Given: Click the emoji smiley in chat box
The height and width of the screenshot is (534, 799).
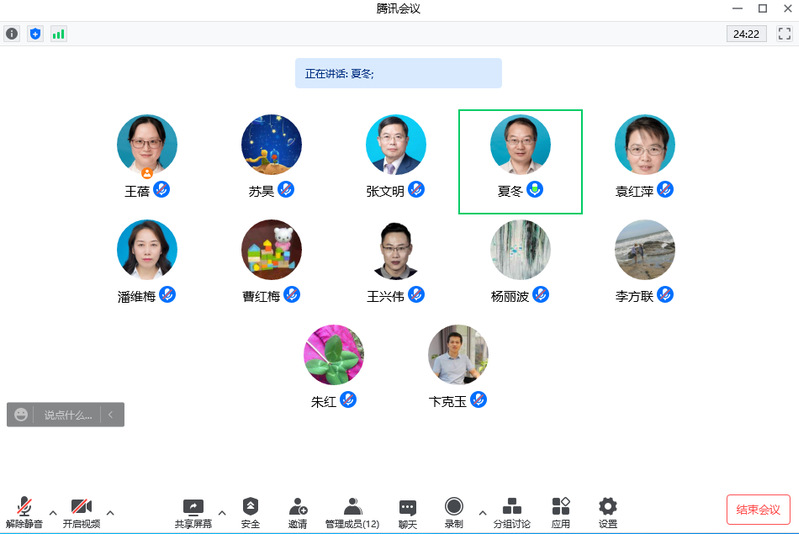Looking at the screenshot, I should (x=21, y=414).
